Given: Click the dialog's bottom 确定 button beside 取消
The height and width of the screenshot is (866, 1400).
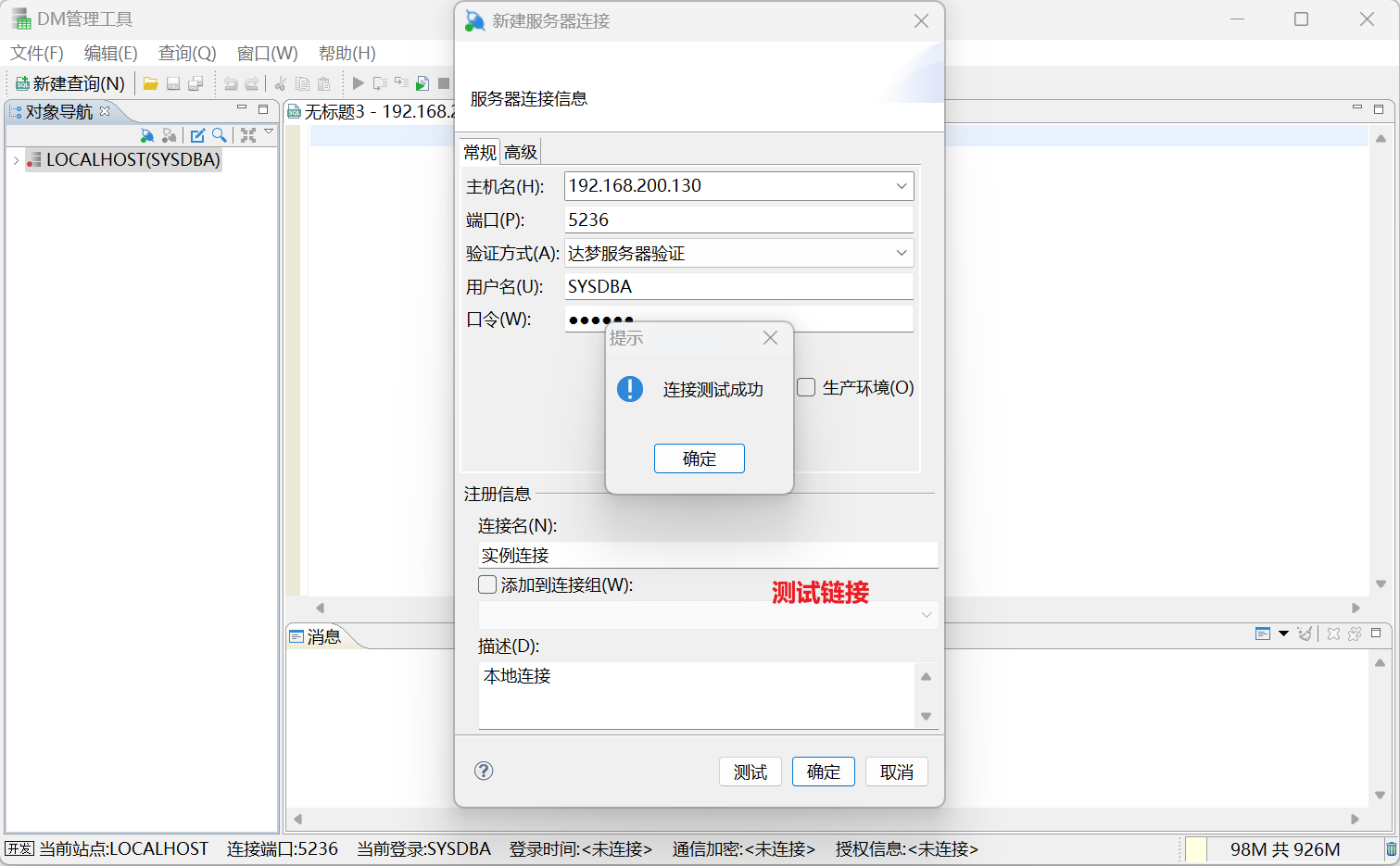Looking at the screenshot, I should coord(824,772).
